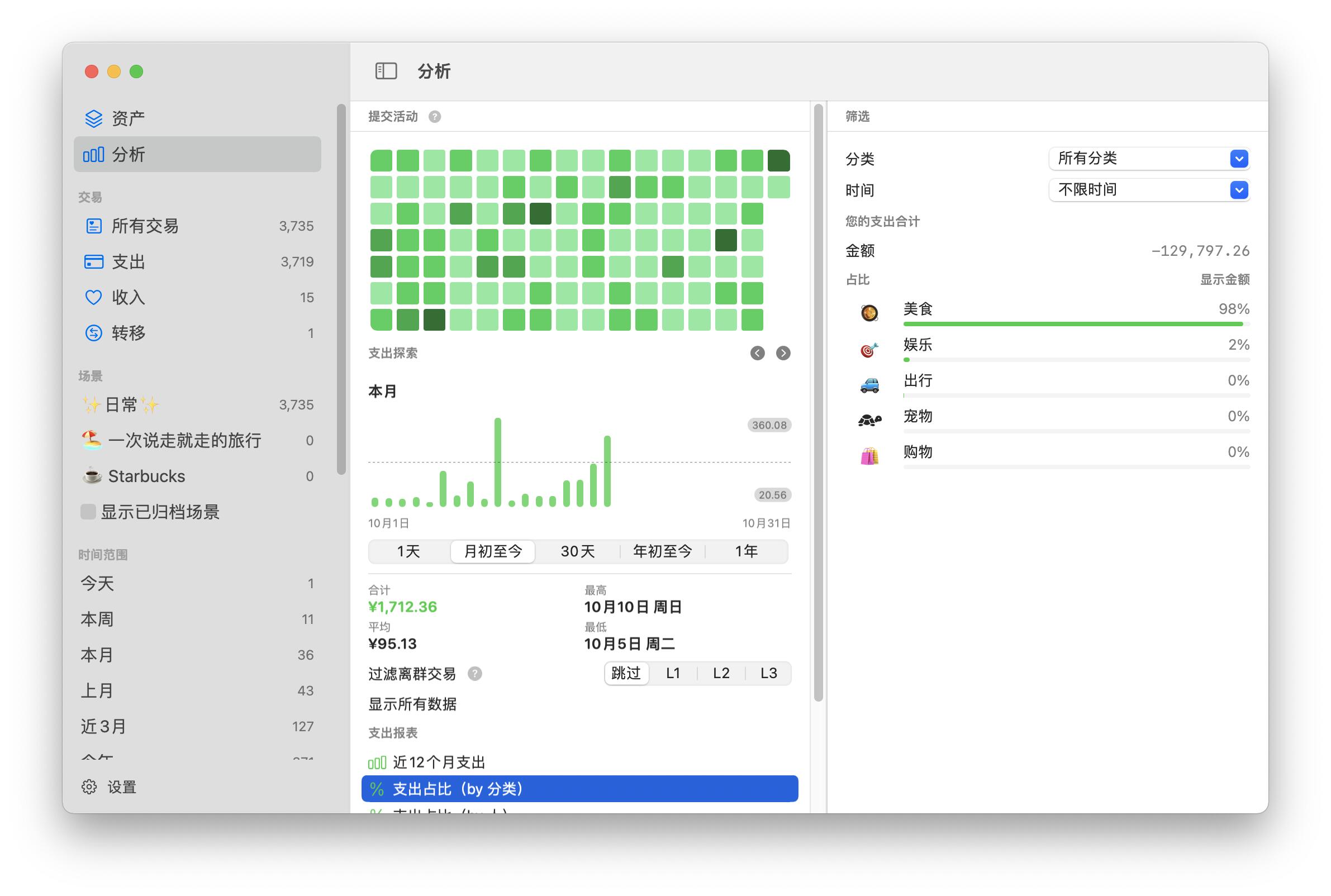The height and width of the screenshot is (896, 1331).
Task: Open the 分类 所有分类 dropdown
Action: pos(1149,158)
